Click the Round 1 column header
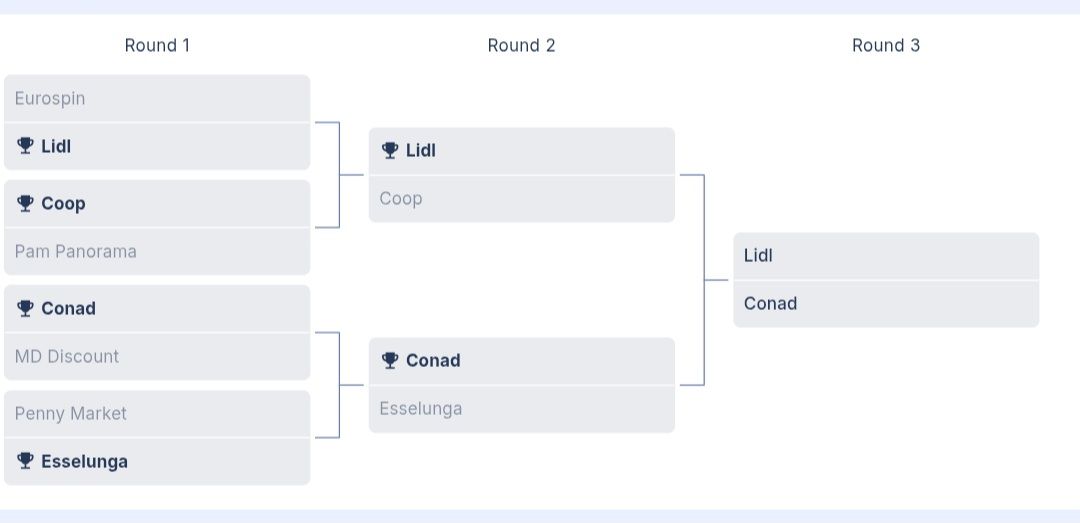1080x523 pixels. pos(157,45)
